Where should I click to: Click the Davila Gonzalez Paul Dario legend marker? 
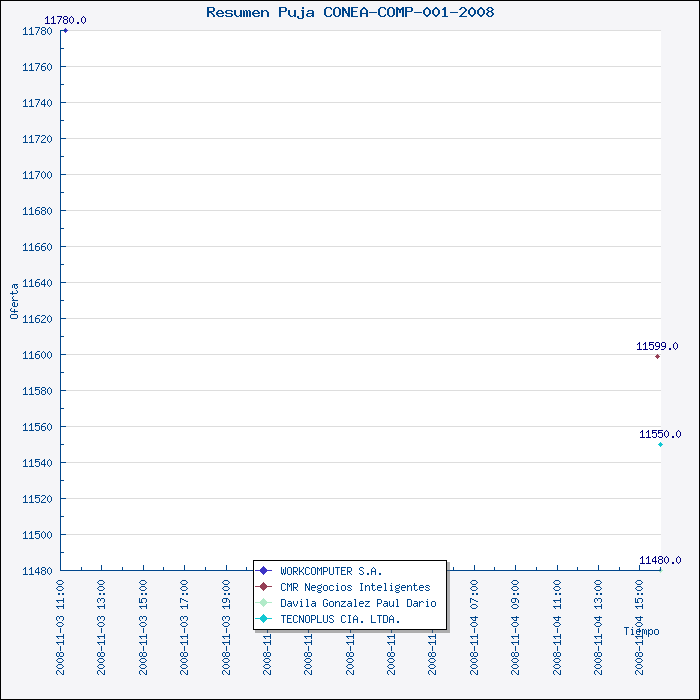pos(264,603)
